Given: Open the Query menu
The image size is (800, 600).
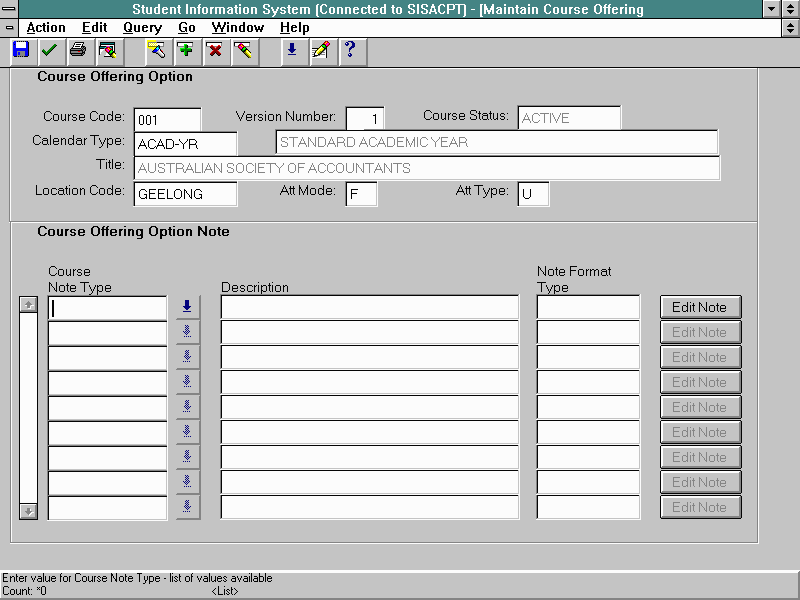Looking at the screenshot, I should coord(142,28).
